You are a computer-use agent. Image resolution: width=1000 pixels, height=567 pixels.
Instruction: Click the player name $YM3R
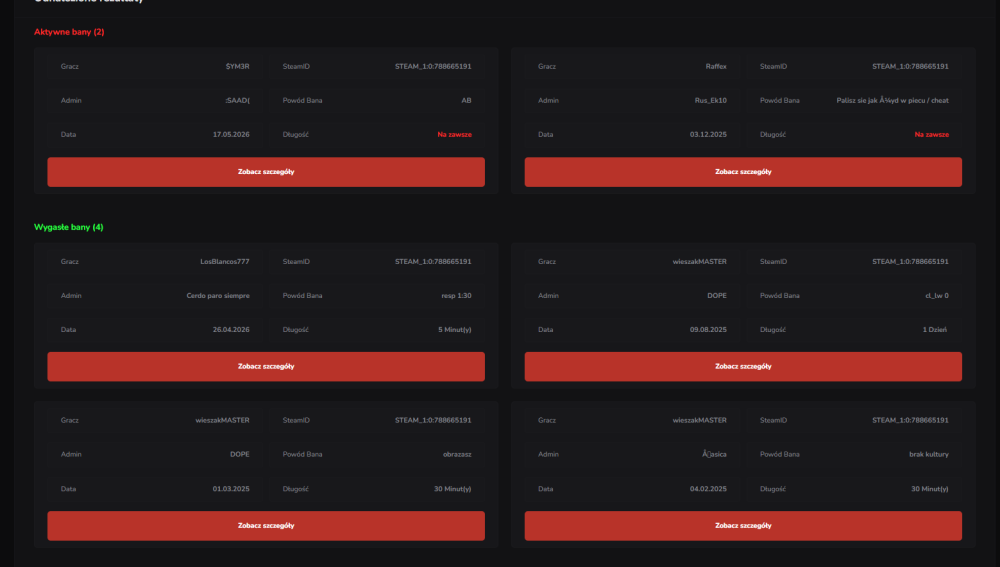click(x=237, y=66)
